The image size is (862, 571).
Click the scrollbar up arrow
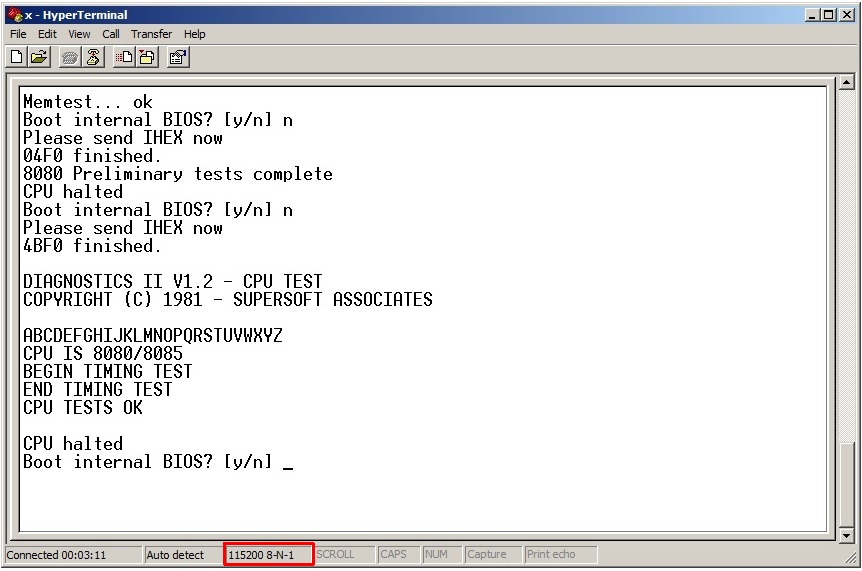coord(847,83)
